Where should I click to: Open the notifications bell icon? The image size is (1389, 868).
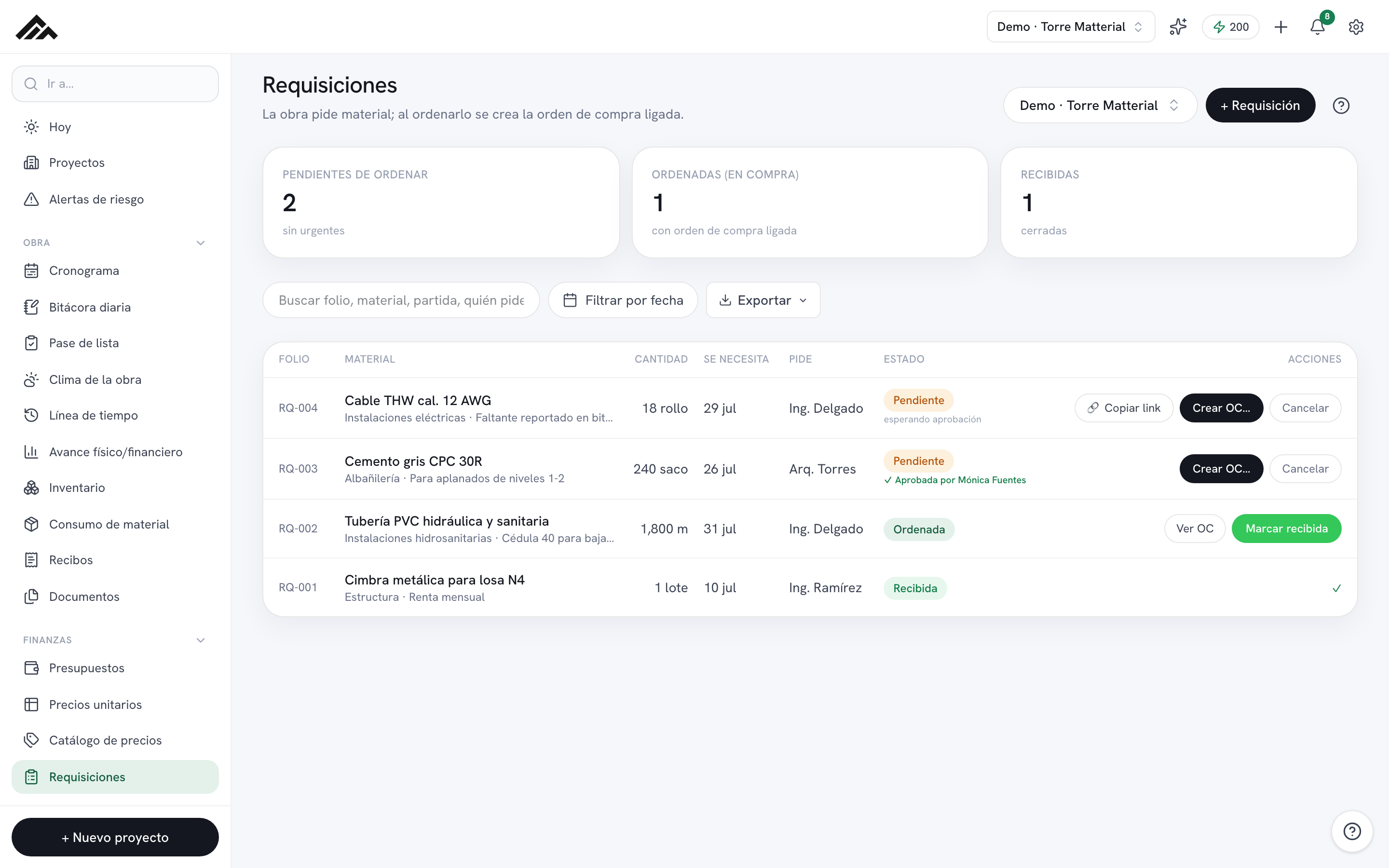coord(1317,27)
